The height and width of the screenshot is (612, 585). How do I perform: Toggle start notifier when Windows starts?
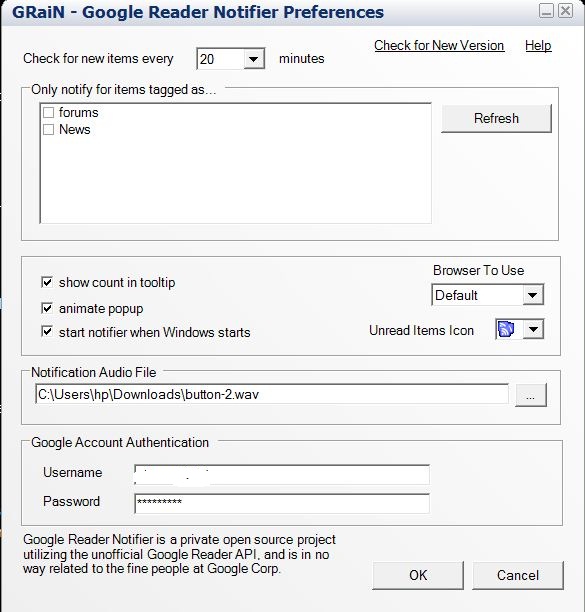[47, 332]
